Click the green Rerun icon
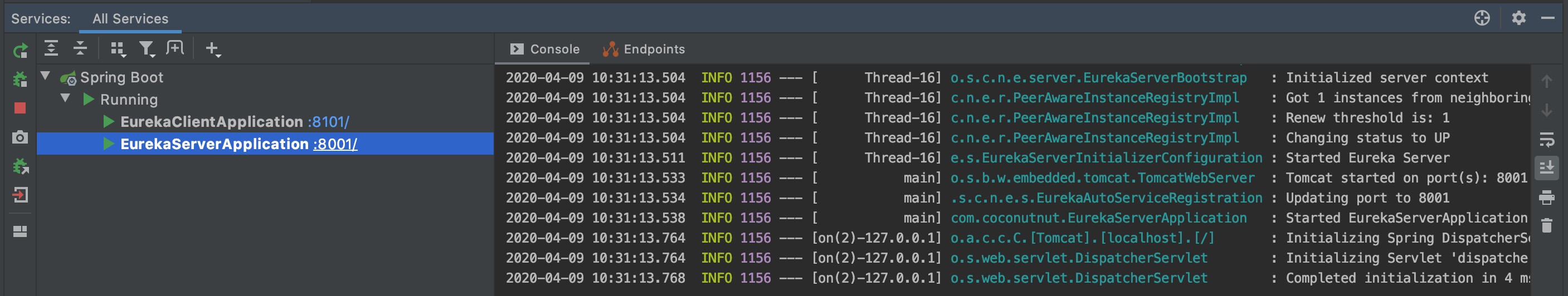The width and height of the screenshot is (1568, 296). click(20, 51)
